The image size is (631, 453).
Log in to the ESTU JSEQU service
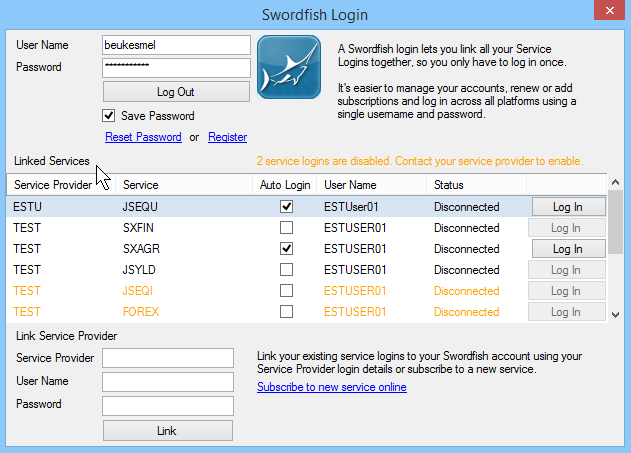click(x=567, y=207)
